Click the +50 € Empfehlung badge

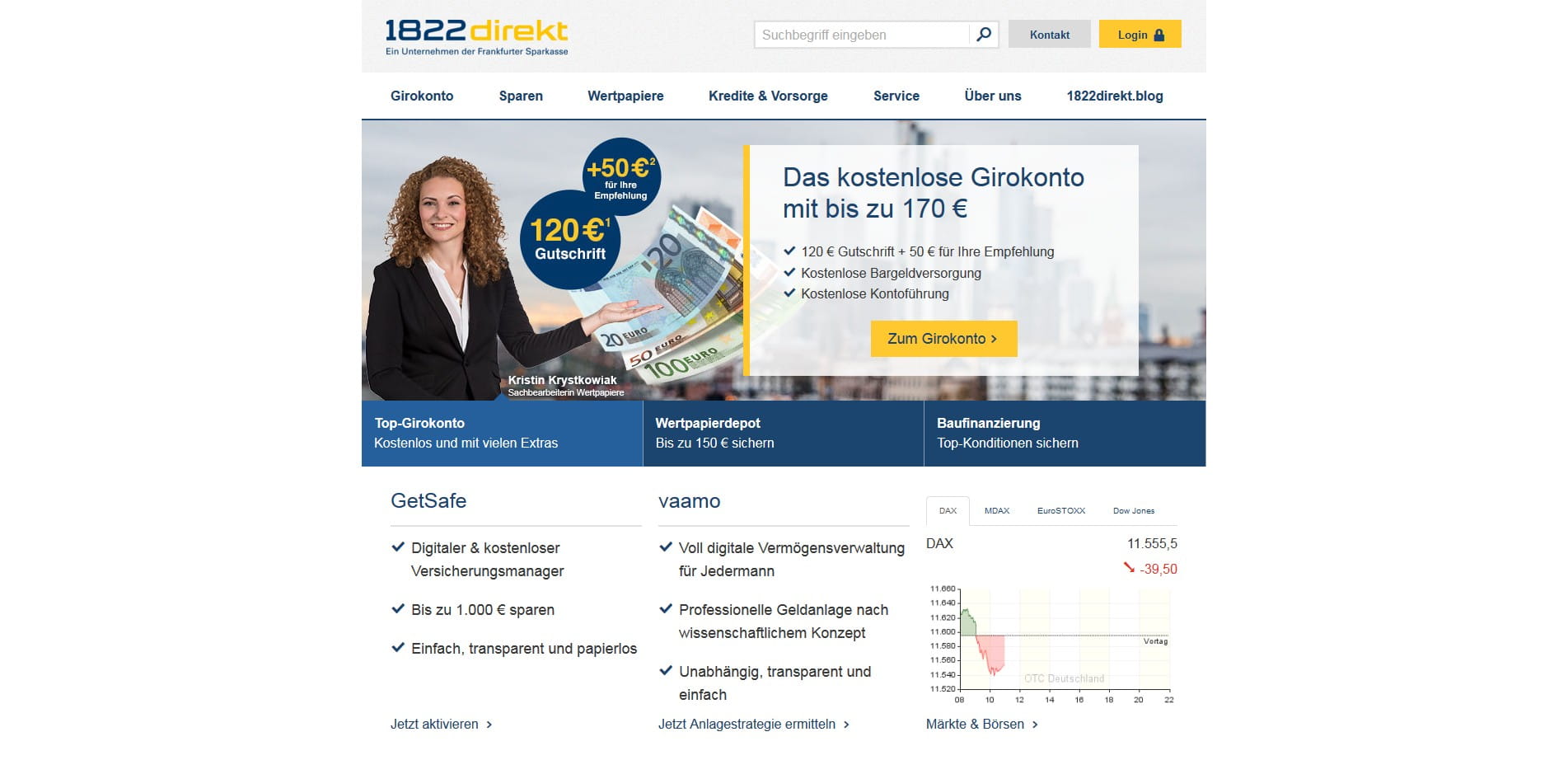click(x=621, y=176)
